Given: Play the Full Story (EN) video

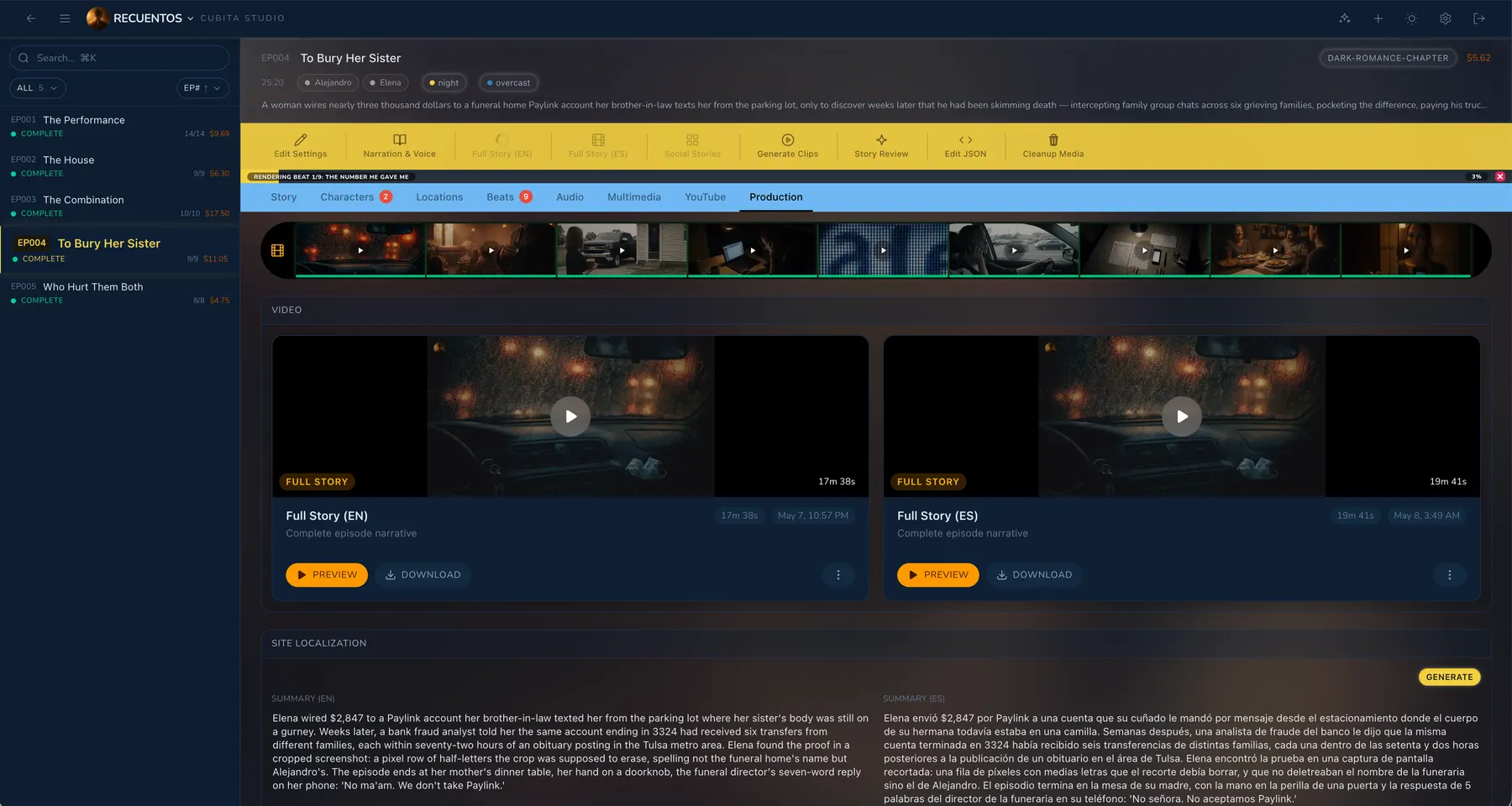Looking at the screenshot, I should 571,416.
